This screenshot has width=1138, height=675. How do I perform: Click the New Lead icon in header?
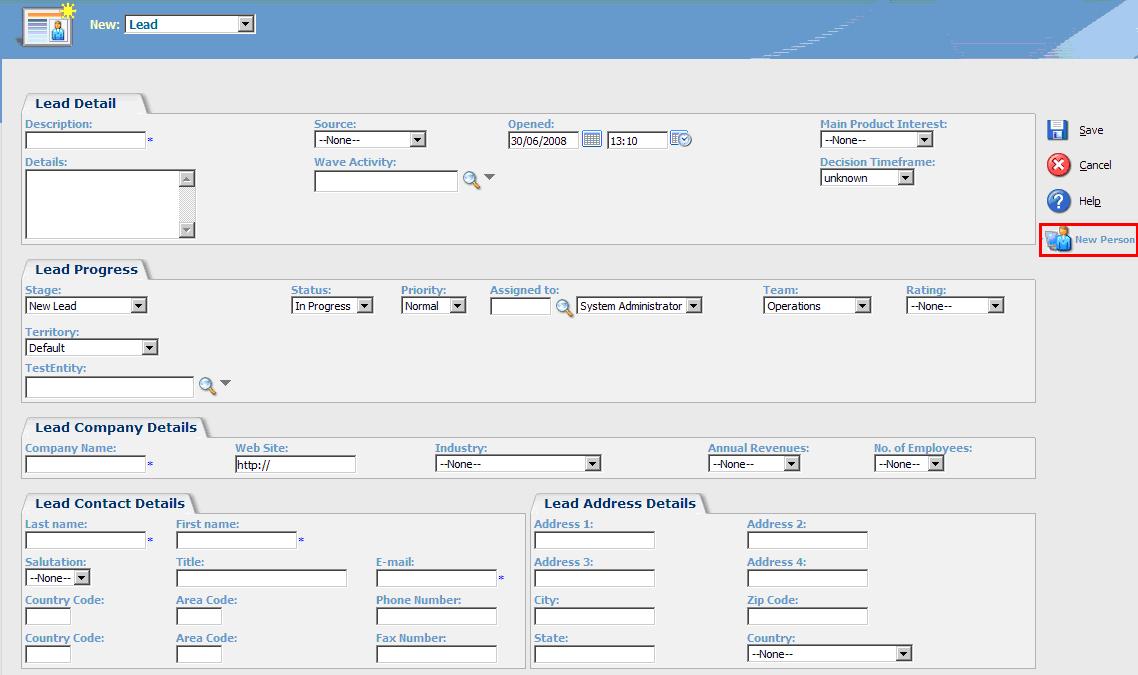click(x=49, y=25)
